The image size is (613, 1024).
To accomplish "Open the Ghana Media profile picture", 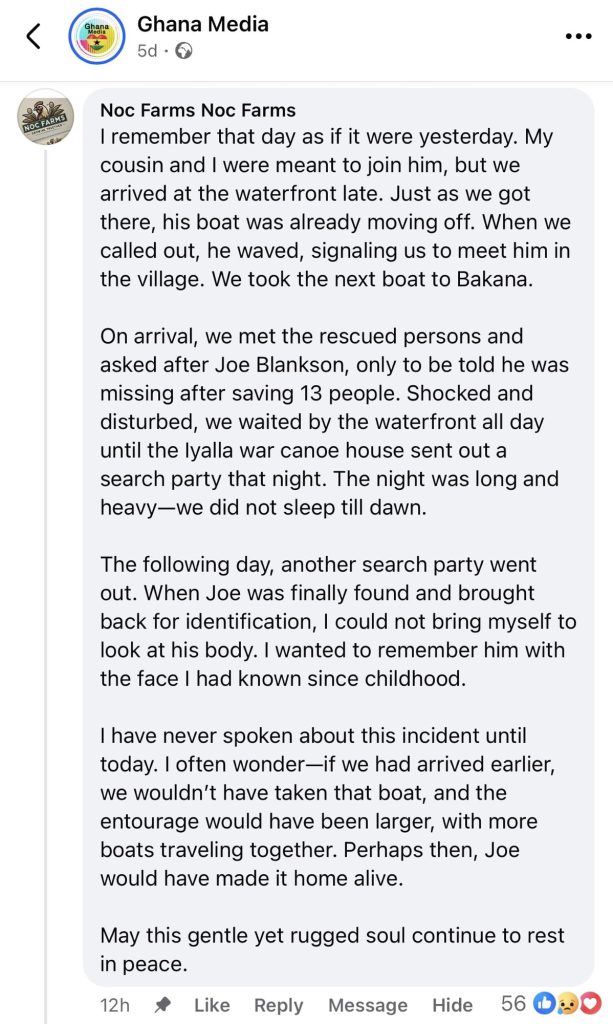I will (x=96, y=37).
